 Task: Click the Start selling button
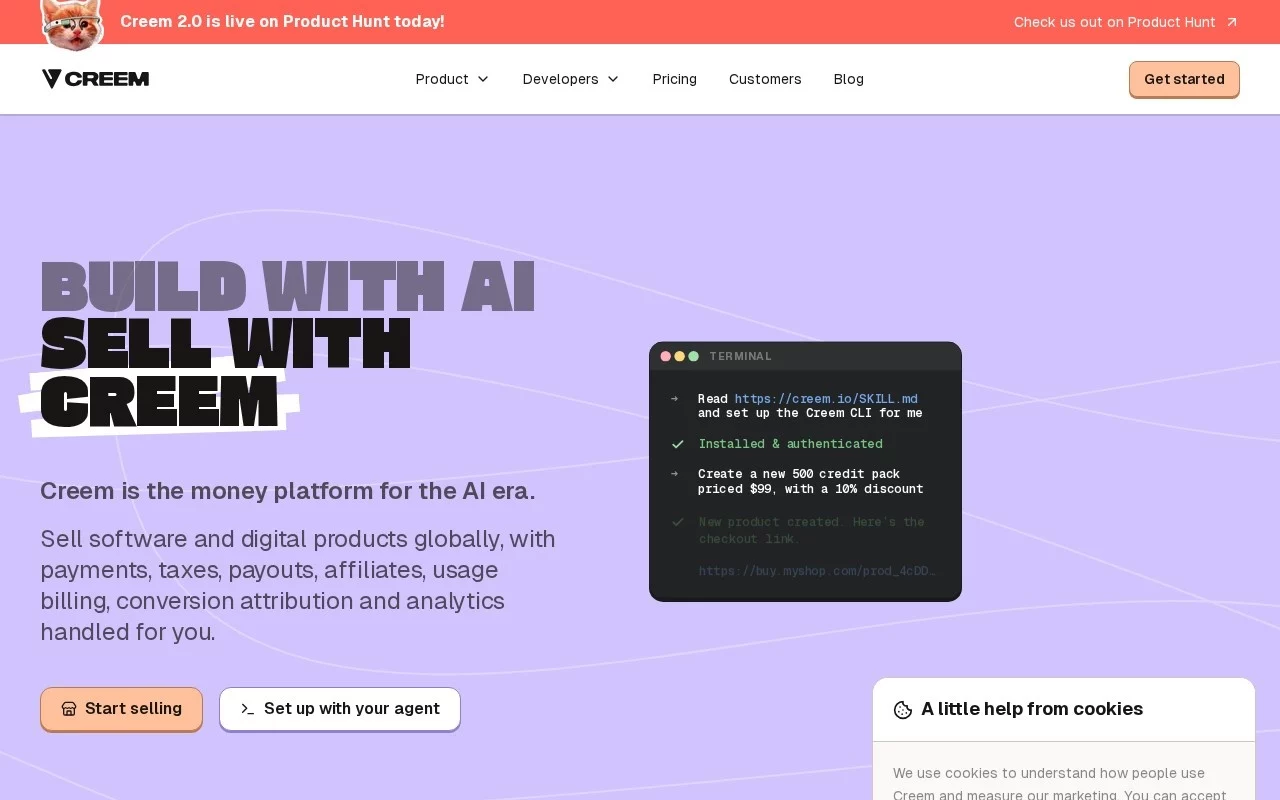[121, 709]
